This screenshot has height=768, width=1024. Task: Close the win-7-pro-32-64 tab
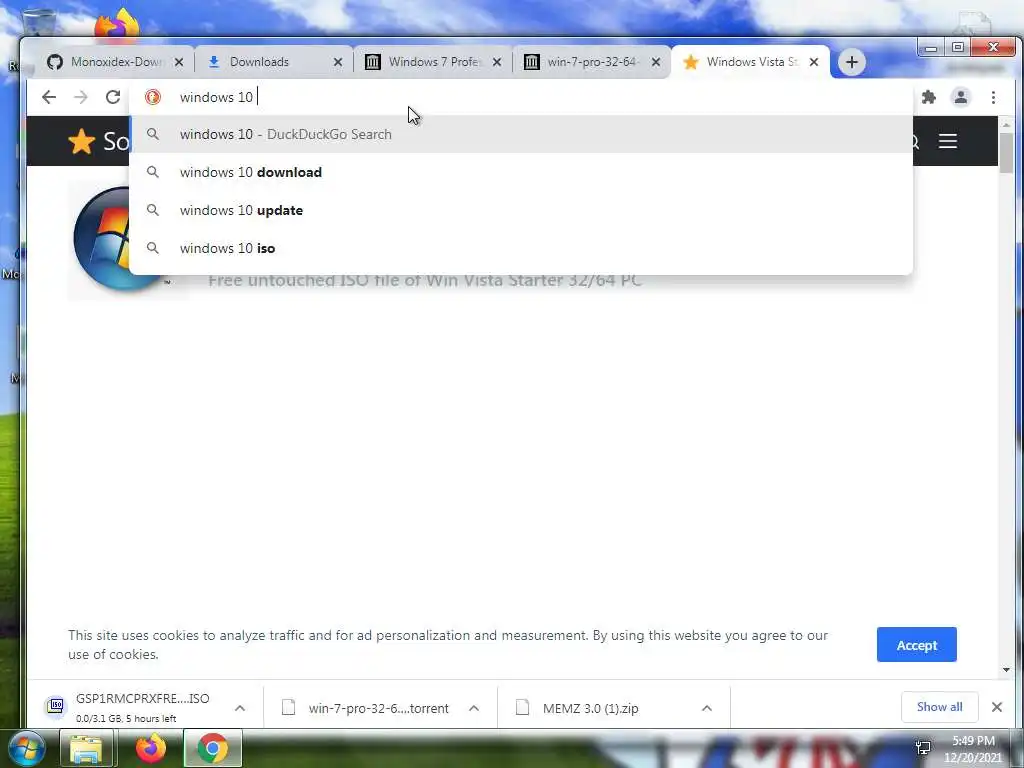(656, 62)
